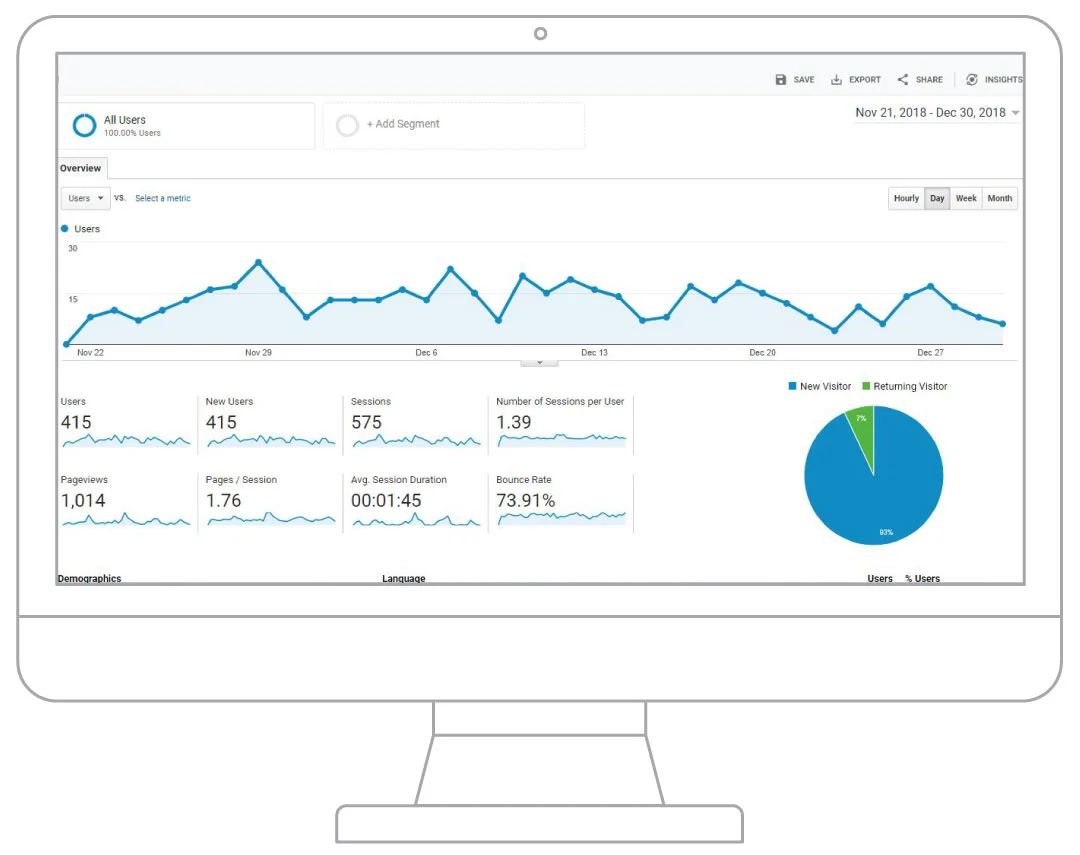1080x855 pixels.
Task: Open the Users metric dropdown
Action: (85, 198)
